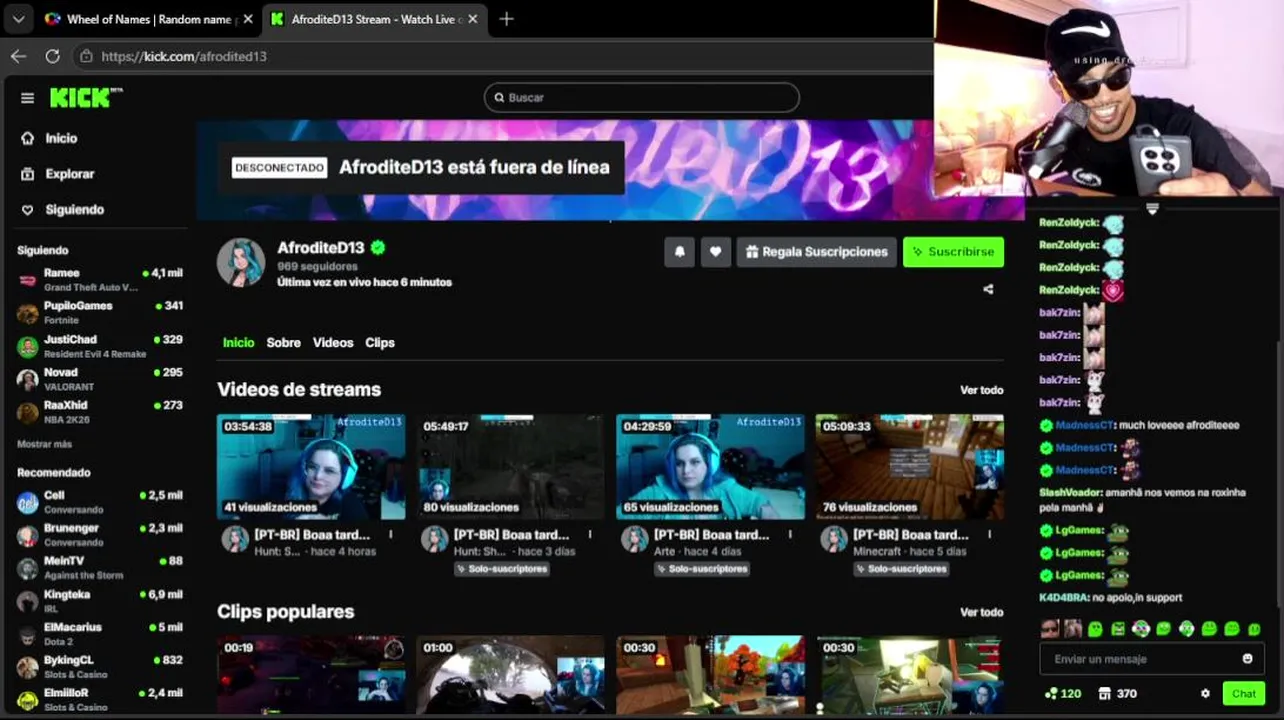This screenshot has width=1284, height=720.
Task: Open the first 00:30 popular clip
Action: 710,676
